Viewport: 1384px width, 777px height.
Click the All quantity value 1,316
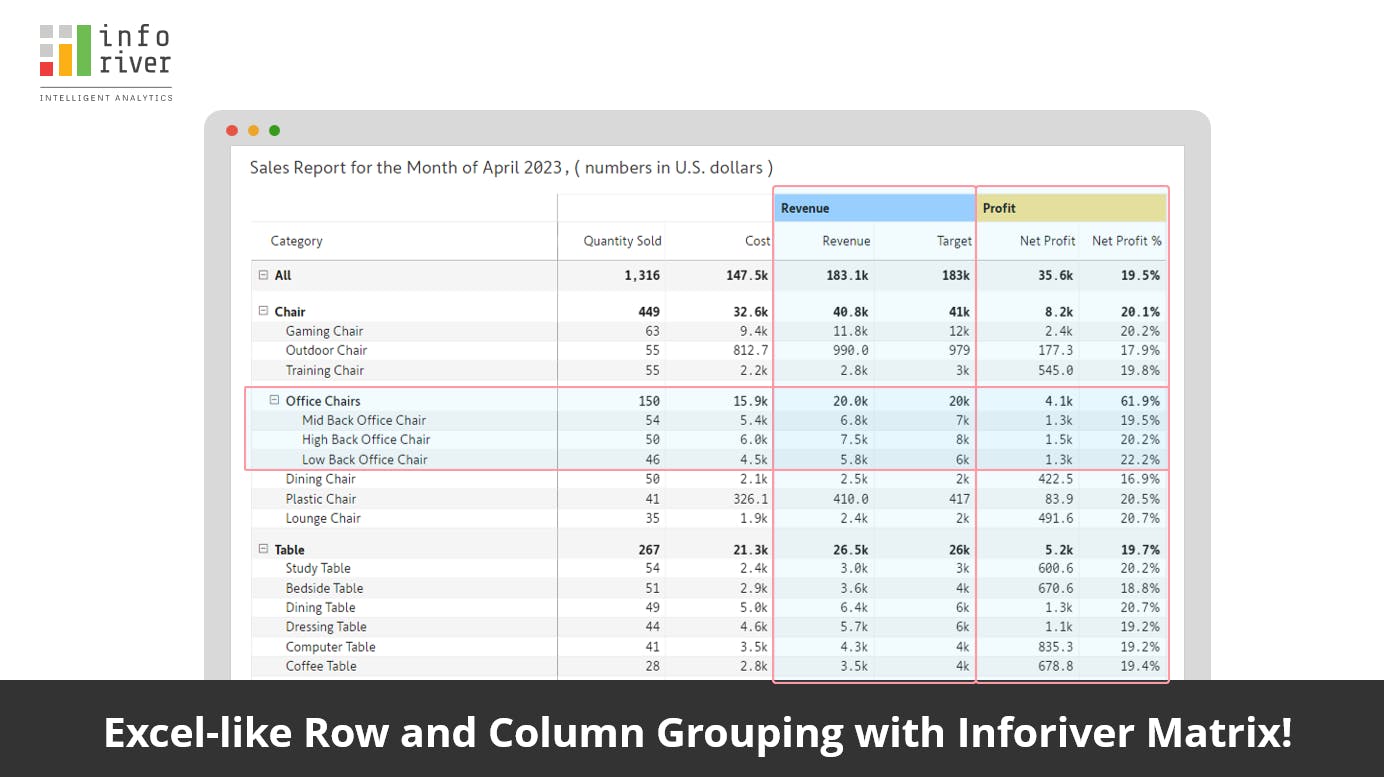(x=642, y=275)
